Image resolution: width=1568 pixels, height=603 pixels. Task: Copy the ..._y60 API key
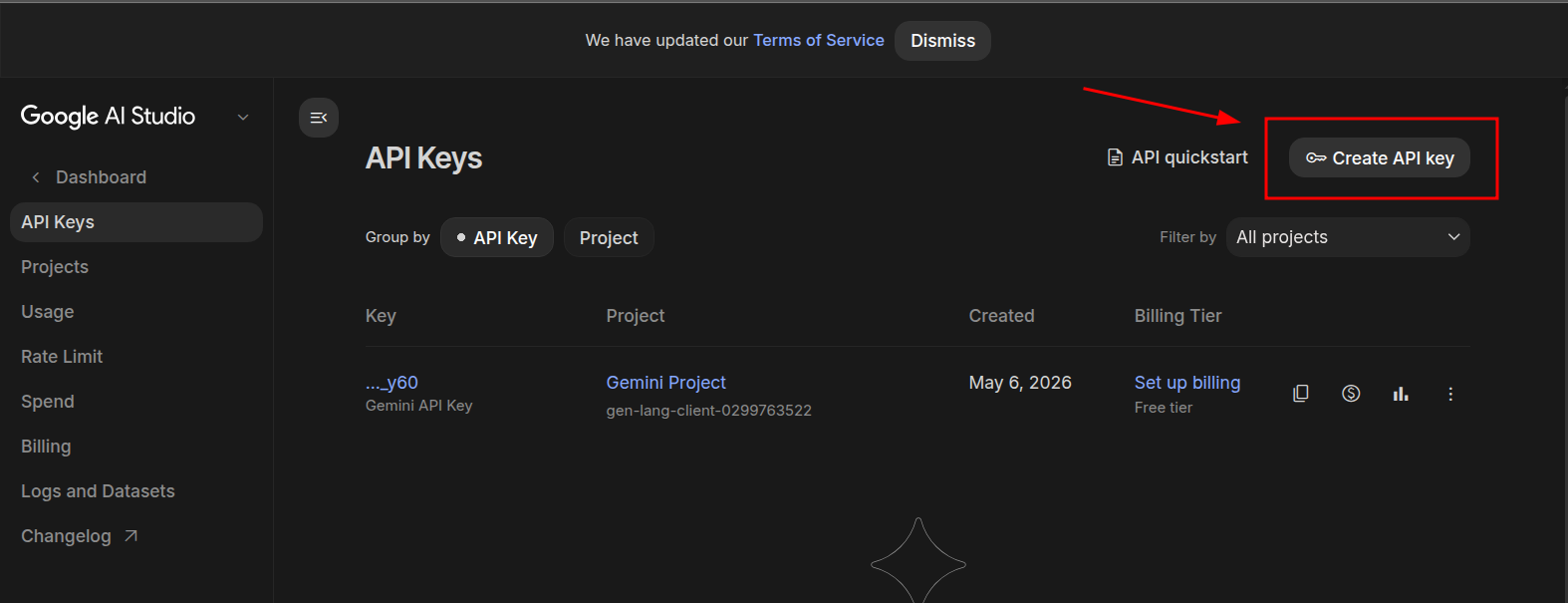pos(1301,394)
